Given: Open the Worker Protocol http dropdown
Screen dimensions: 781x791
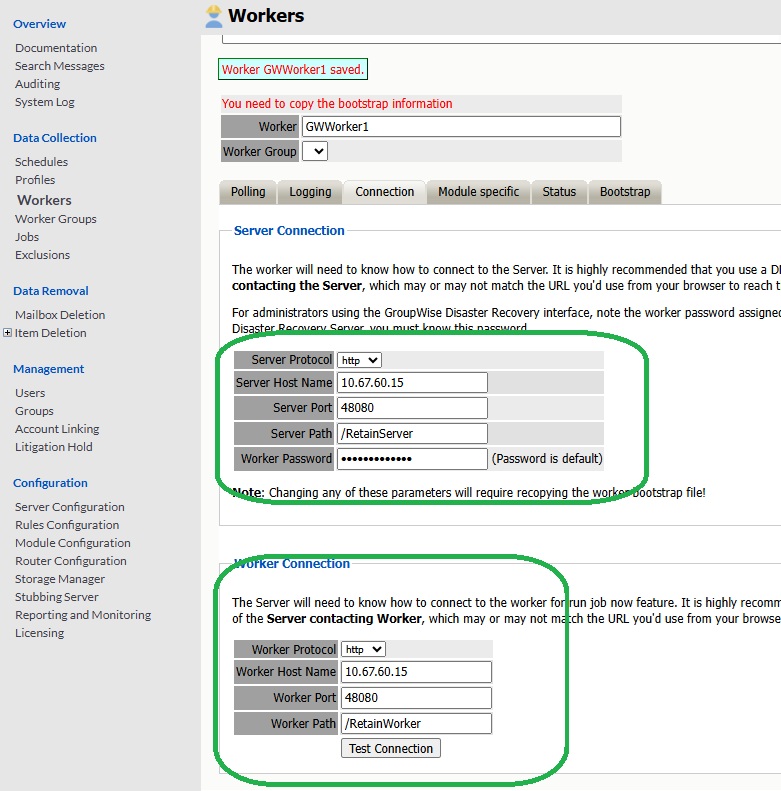Looking at the screenshot, I should pos(363,649).
